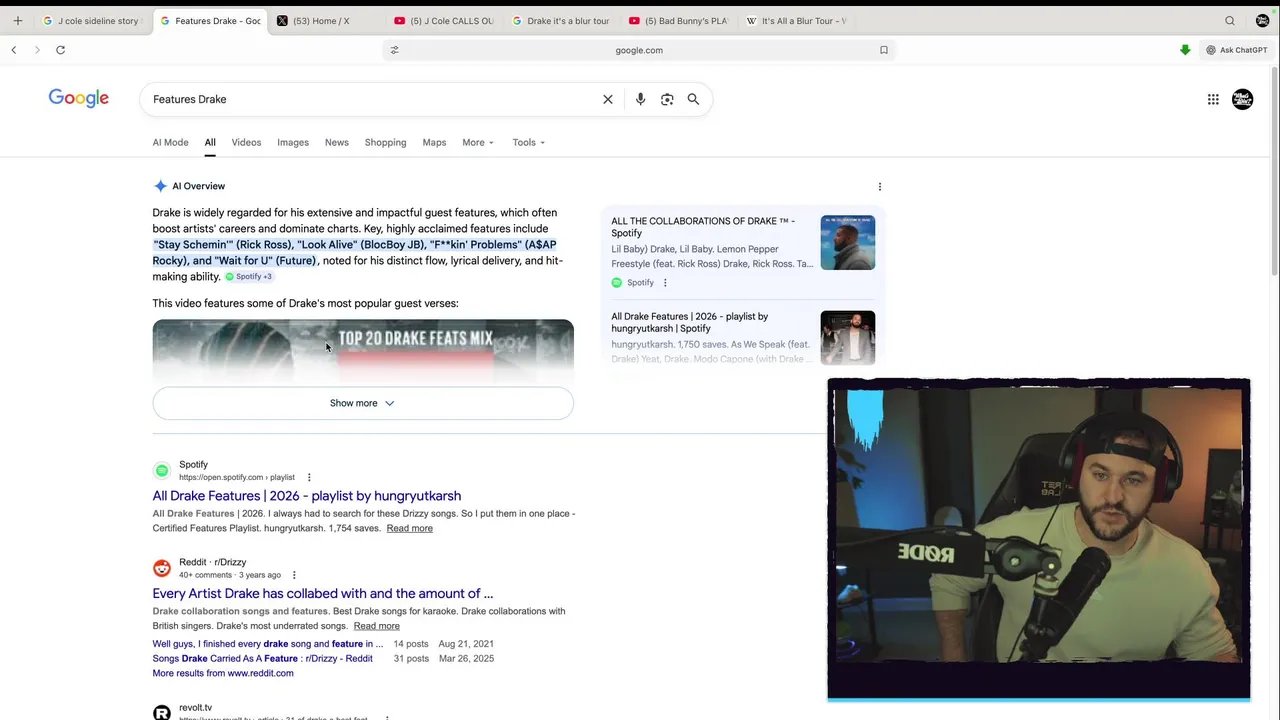The image size is (1280, 720).
Task: Bookmark this page with the bookmark icon
Action: coord(884,50)
